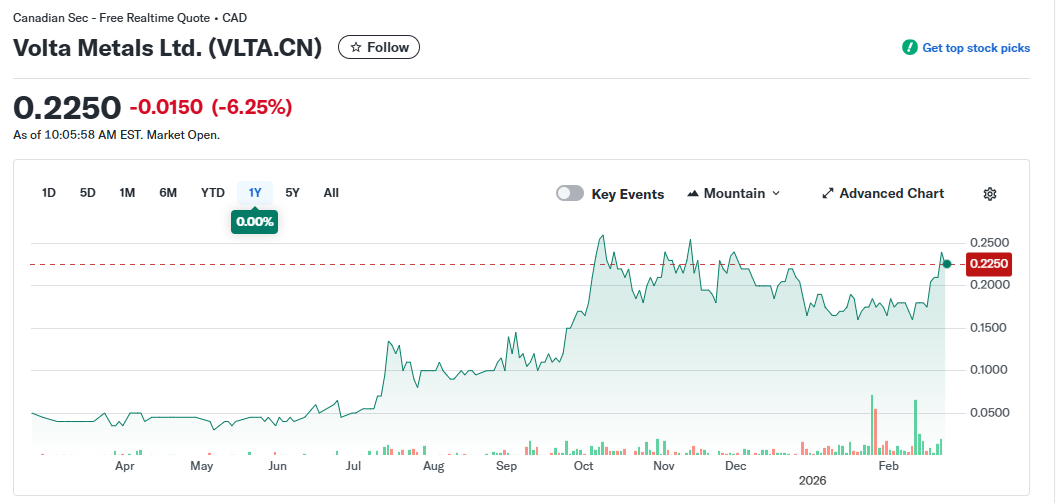This screenshot has width=1059, height=503.
Task: Switch to the 6M range
Action: 168,193
